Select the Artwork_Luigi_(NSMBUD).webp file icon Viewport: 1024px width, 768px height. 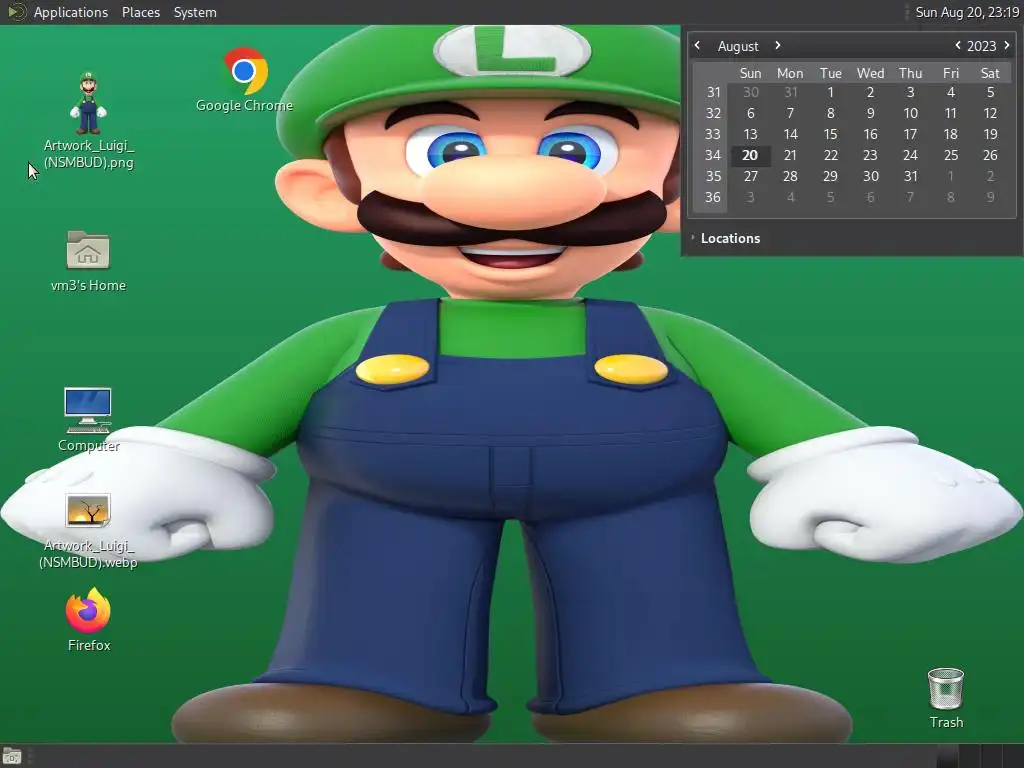[x=88, y=531]
